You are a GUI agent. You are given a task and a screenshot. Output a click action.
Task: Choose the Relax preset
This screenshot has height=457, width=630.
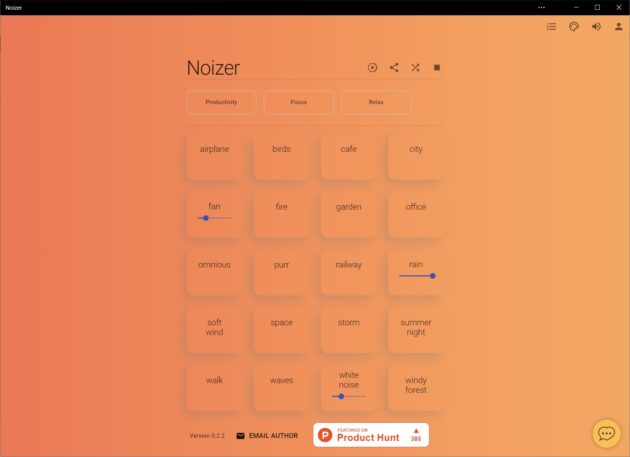(x=376, y=102)
